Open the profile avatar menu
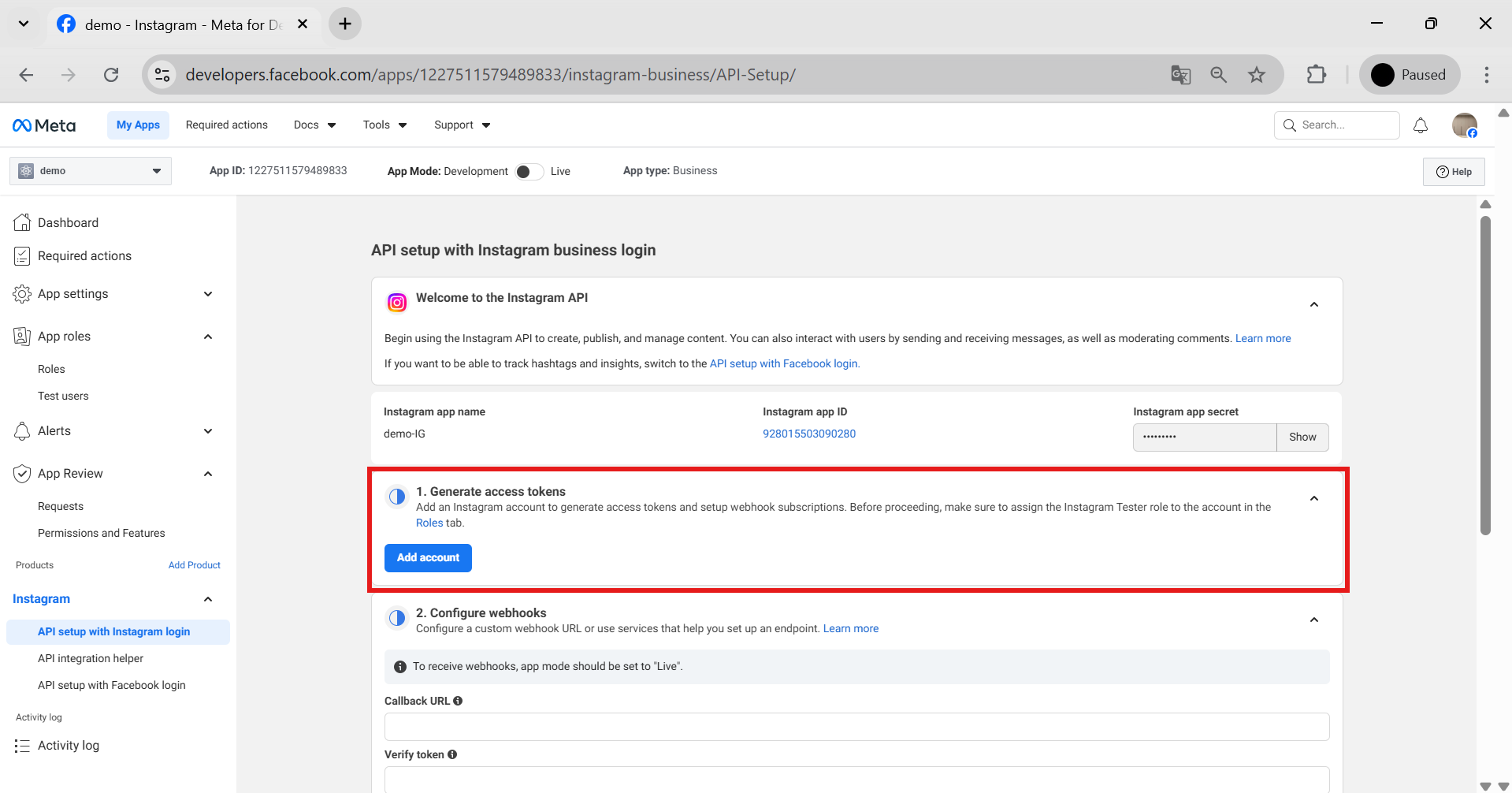The image size is (1512, 793). [x=1465, y=125]
